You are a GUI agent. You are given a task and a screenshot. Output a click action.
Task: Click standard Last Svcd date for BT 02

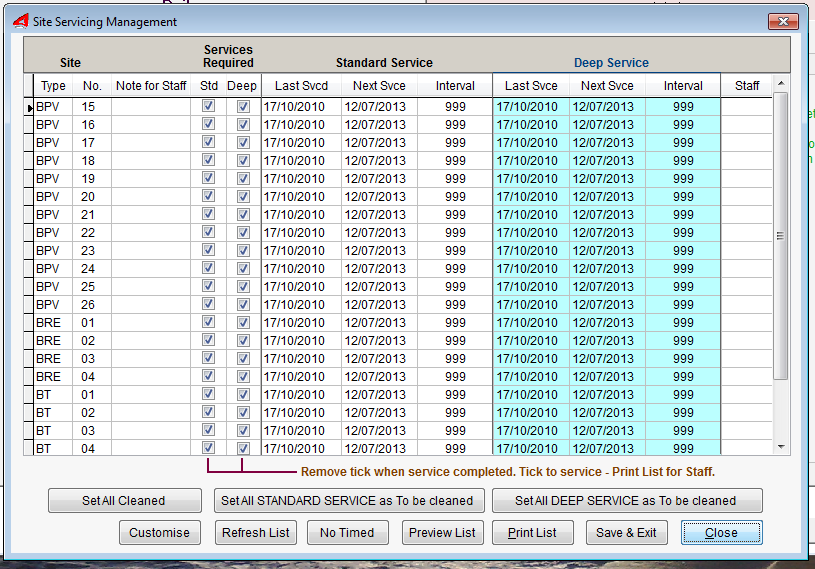[x=301, y=413]
